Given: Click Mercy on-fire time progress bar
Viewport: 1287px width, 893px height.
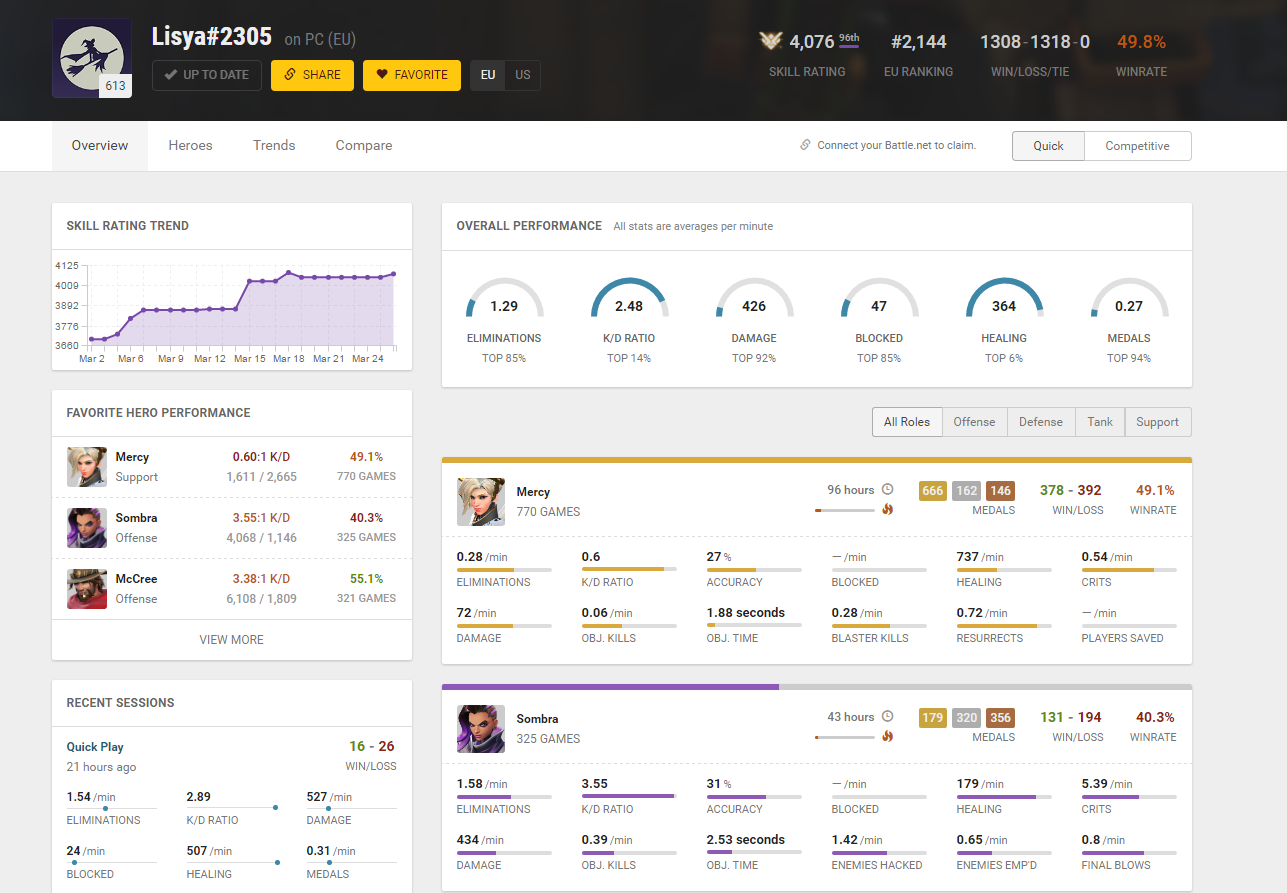Looking at the screenshot, I should 845,510.
